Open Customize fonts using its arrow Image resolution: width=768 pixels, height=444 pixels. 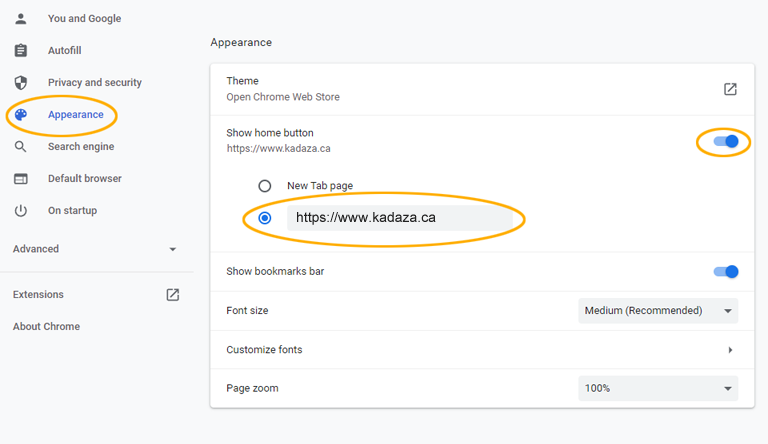coord(730,350)
